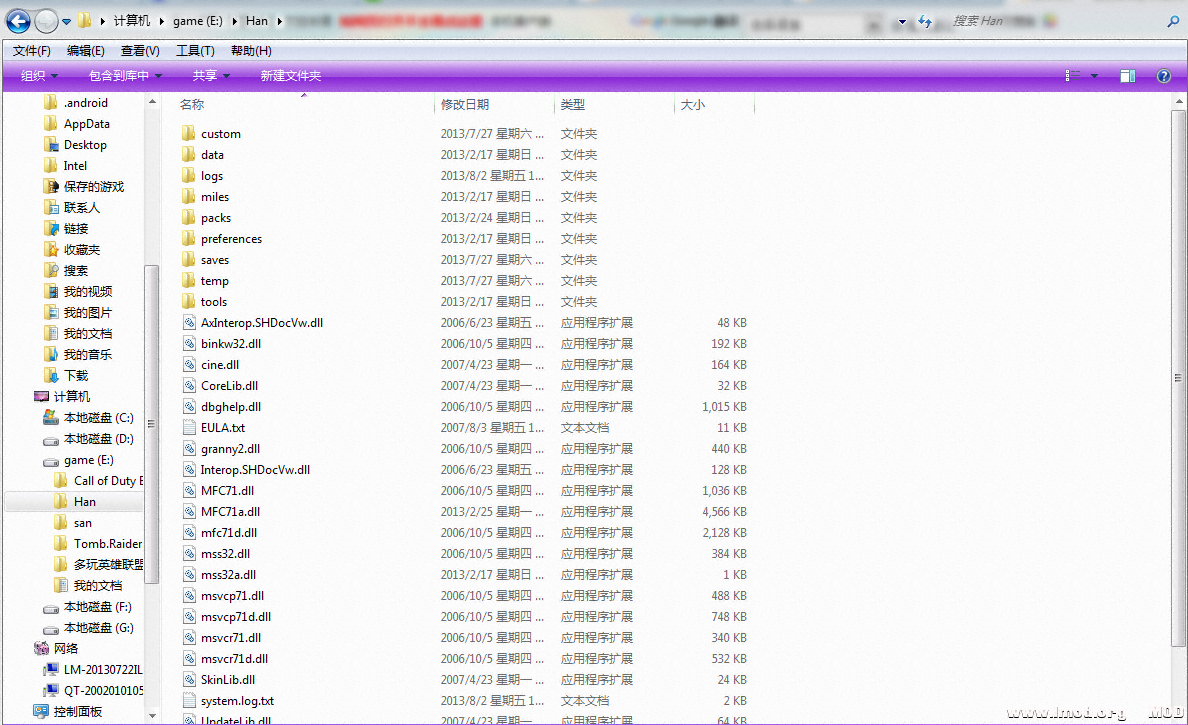Expand the 组织 dropdown menu
Image resolution: width=1188 pixels, height=725 pixels.
coord(39,76)
